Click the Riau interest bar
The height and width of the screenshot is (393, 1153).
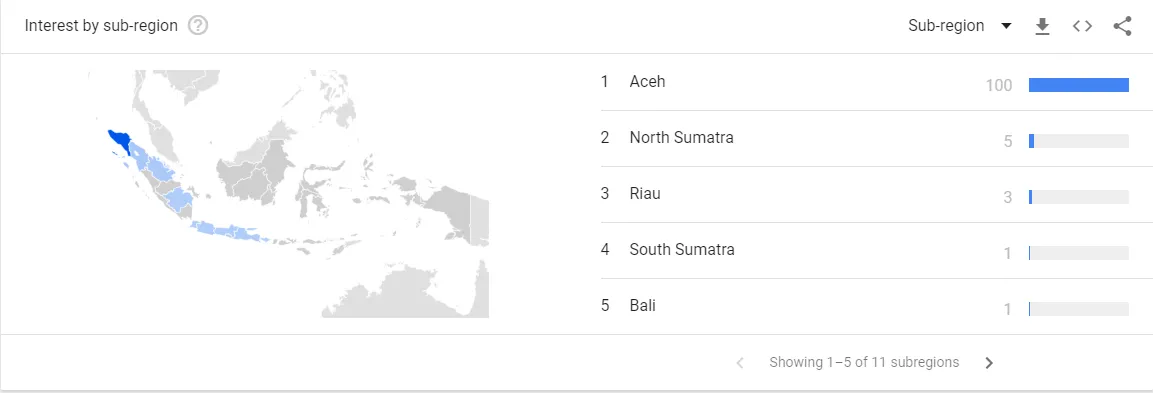(x=1079, y=197)
